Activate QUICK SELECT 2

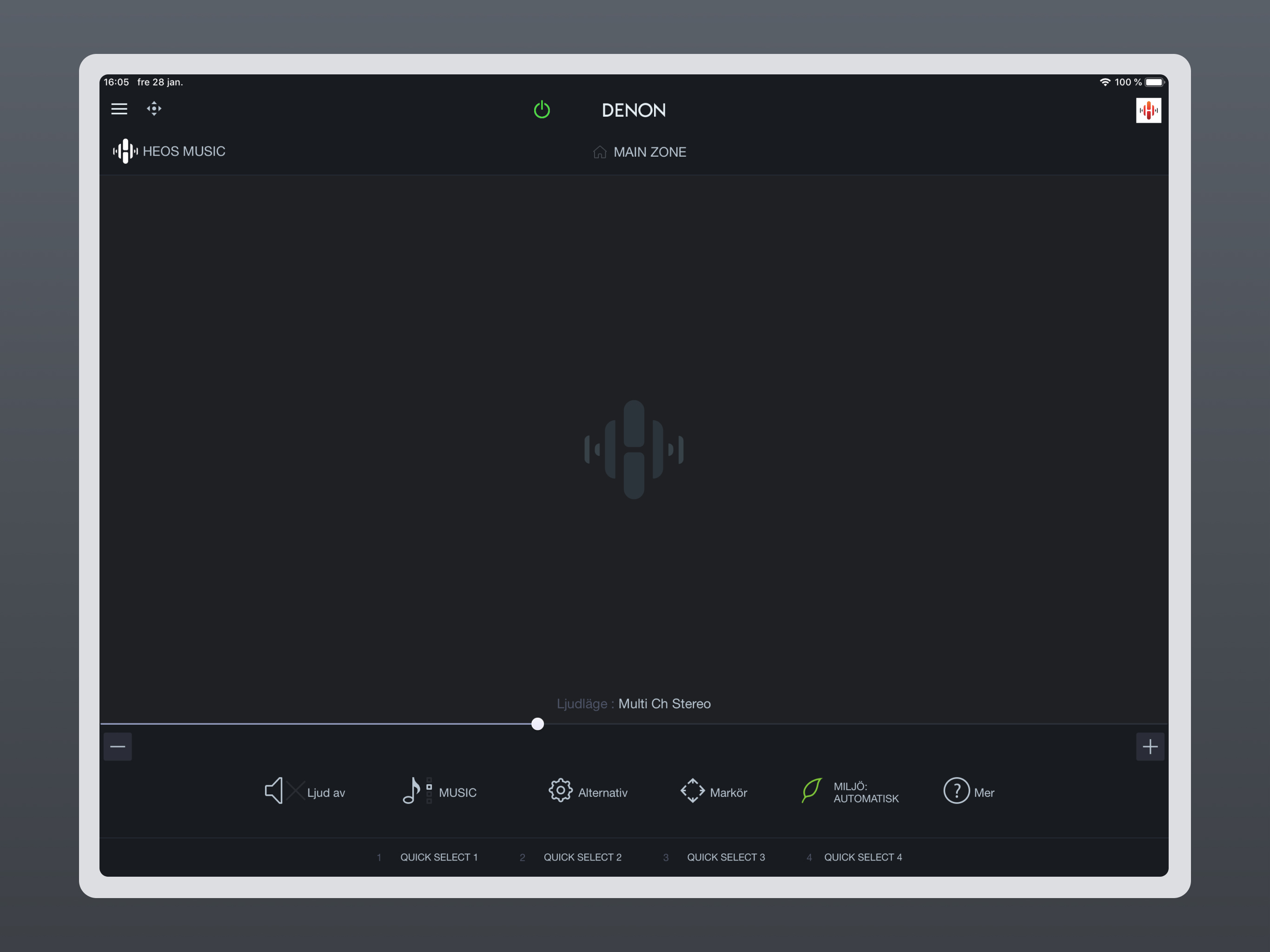582,857
